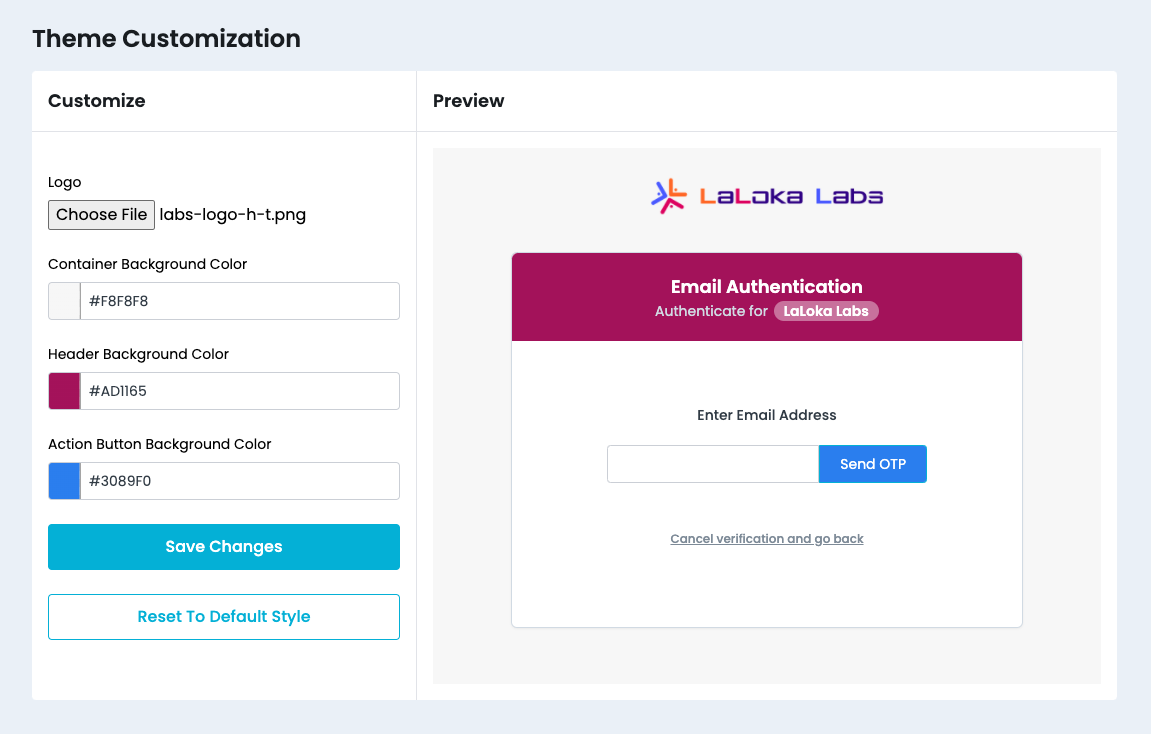Click the Choose File button for logo
Screen dimensions: 1151x734
coord(101,215)
